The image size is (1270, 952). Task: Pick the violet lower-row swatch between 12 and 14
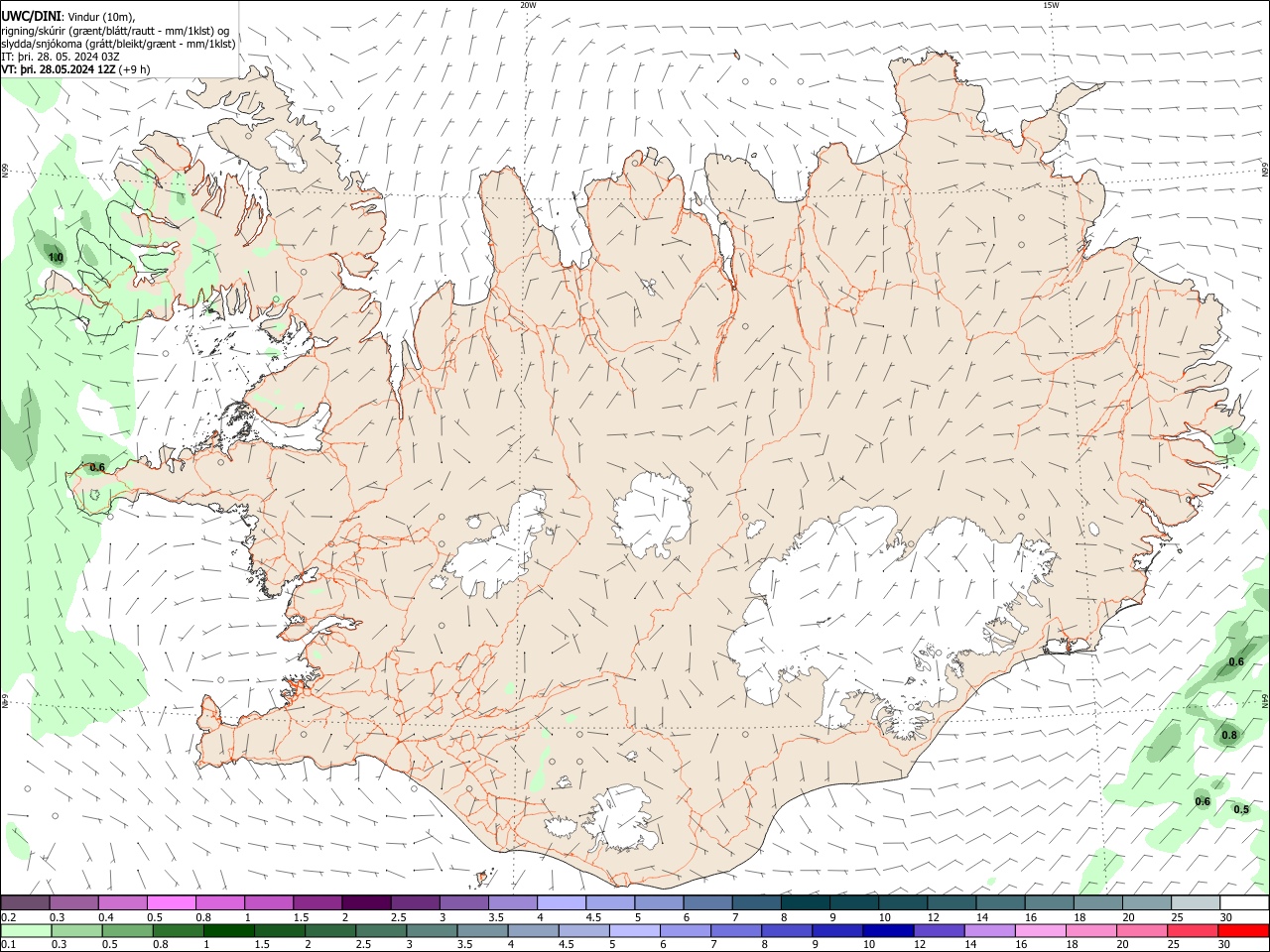tap(940, 931)
